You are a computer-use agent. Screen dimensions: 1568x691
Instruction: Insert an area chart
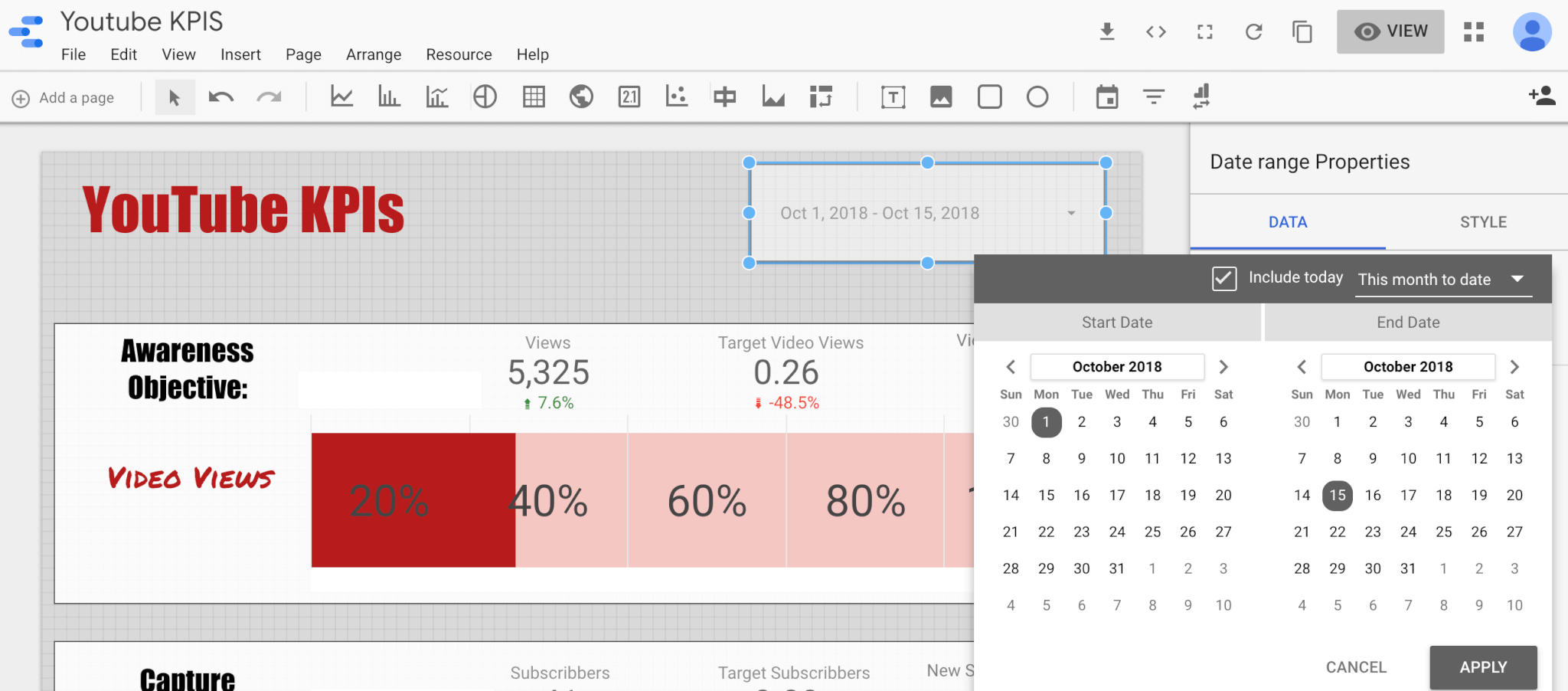tap(773, 97)
